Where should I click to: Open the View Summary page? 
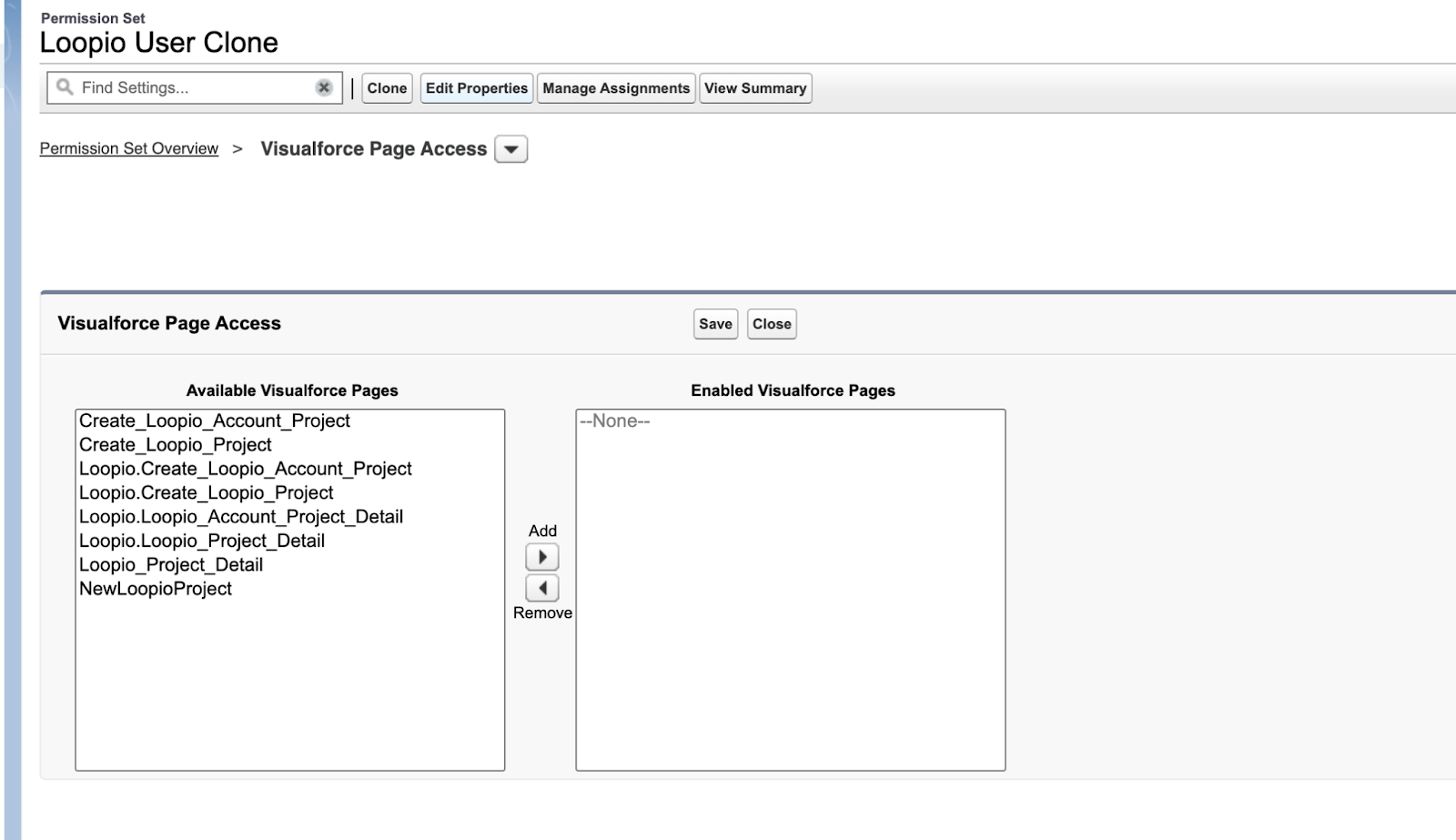(x=755, y=87)
